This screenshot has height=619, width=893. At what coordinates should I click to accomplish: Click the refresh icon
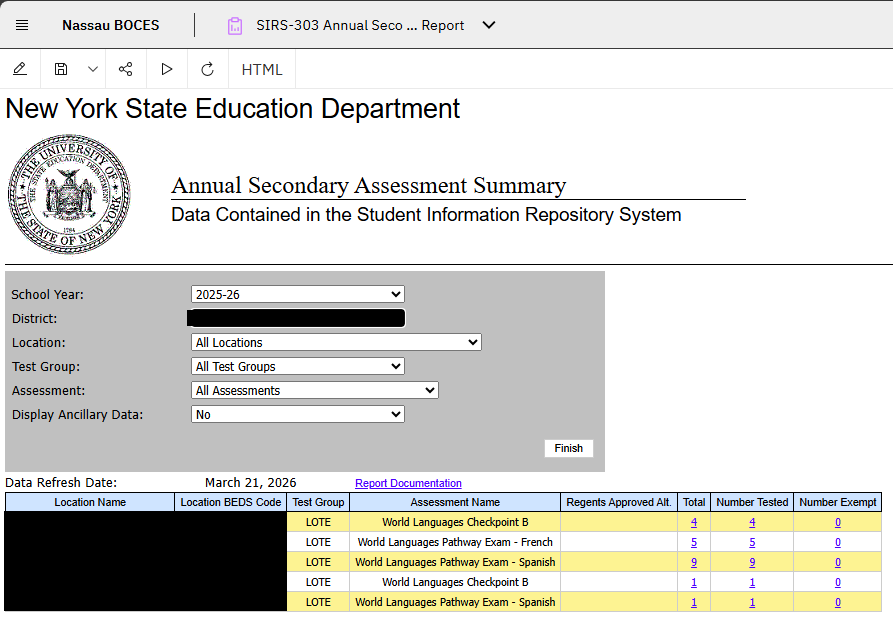coord(207,69)
